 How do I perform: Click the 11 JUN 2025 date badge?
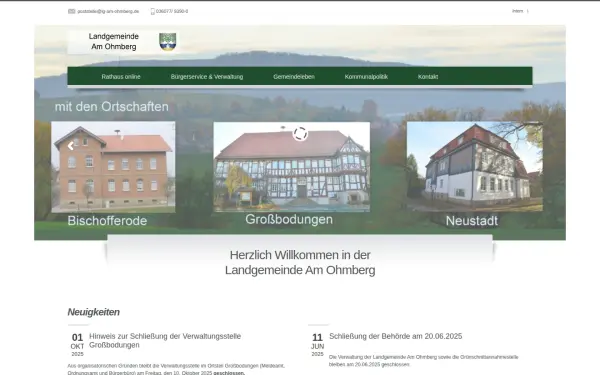point(317,345)
